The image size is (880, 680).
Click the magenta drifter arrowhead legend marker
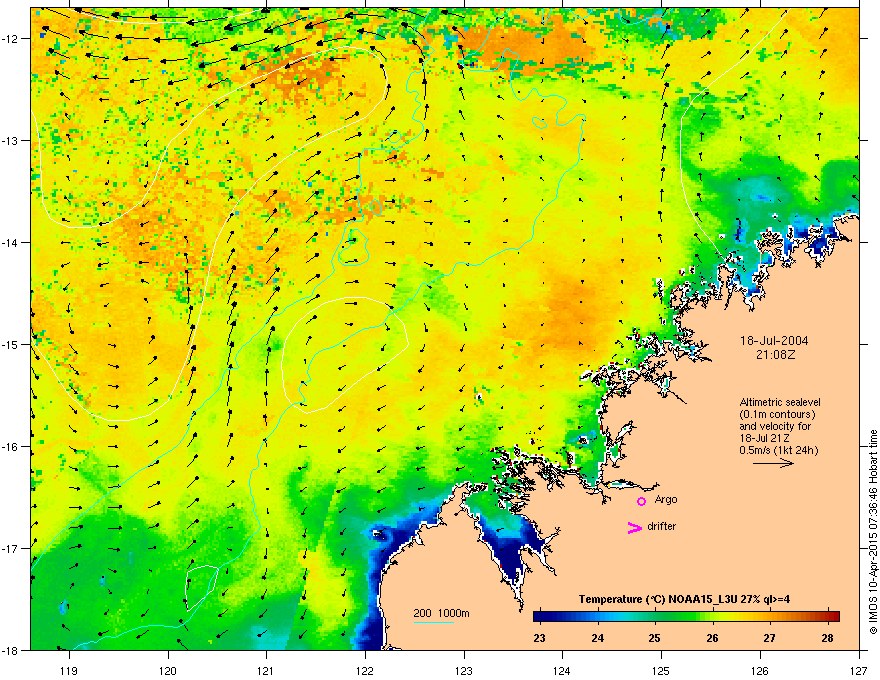(x=634, y=527)
